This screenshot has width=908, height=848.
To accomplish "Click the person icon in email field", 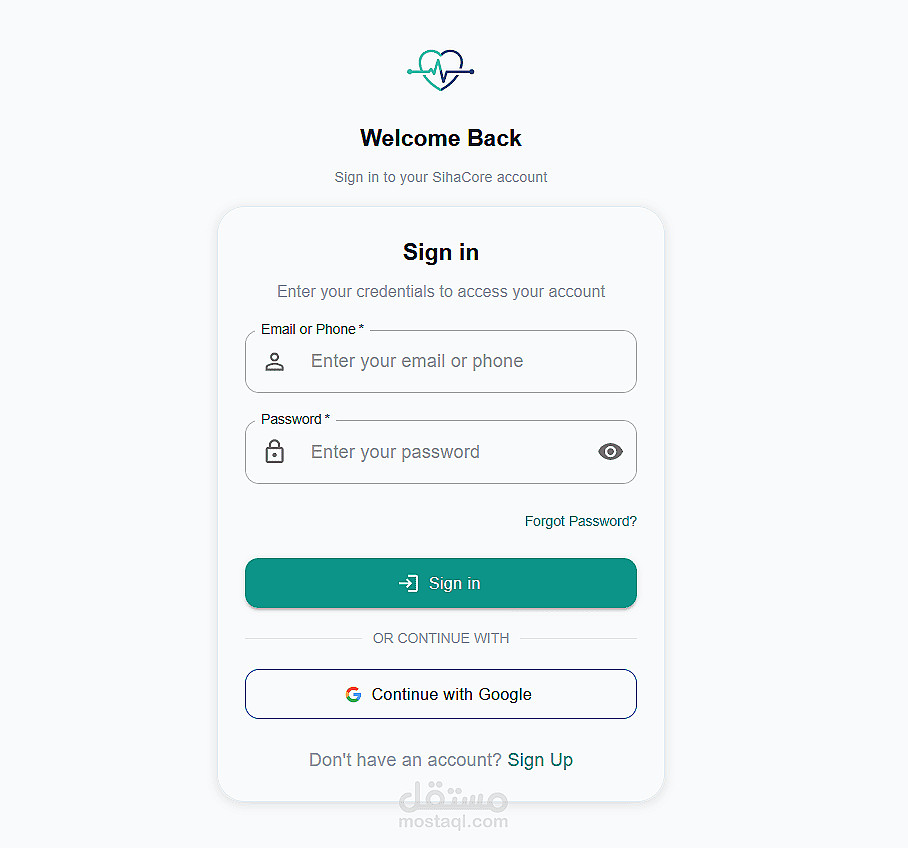I will pyautogui.click(x=274, y=361).
